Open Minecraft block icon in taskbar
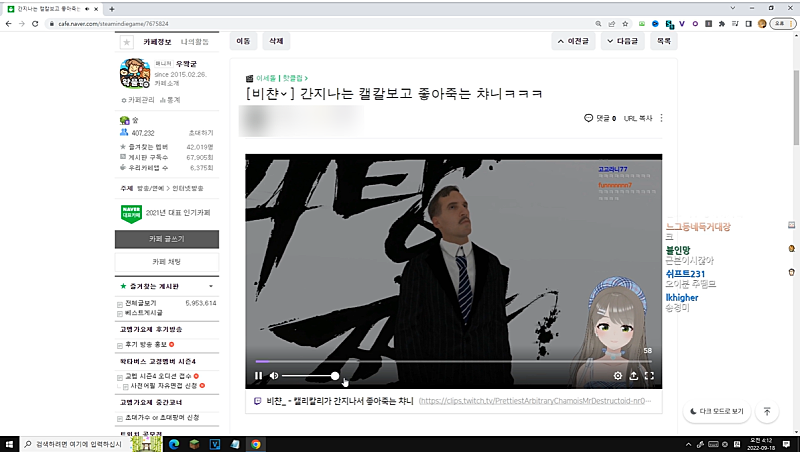This screenshot has height=452, width=800. pos(194,444)
